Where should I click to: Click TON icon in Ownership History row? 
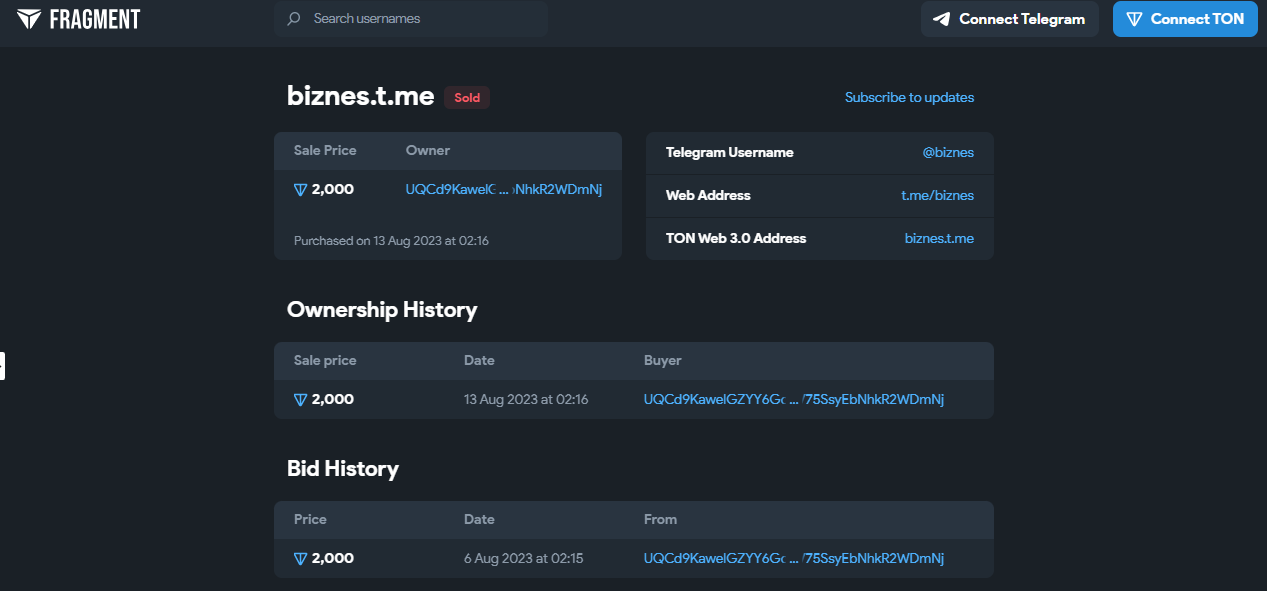point(300,400)
